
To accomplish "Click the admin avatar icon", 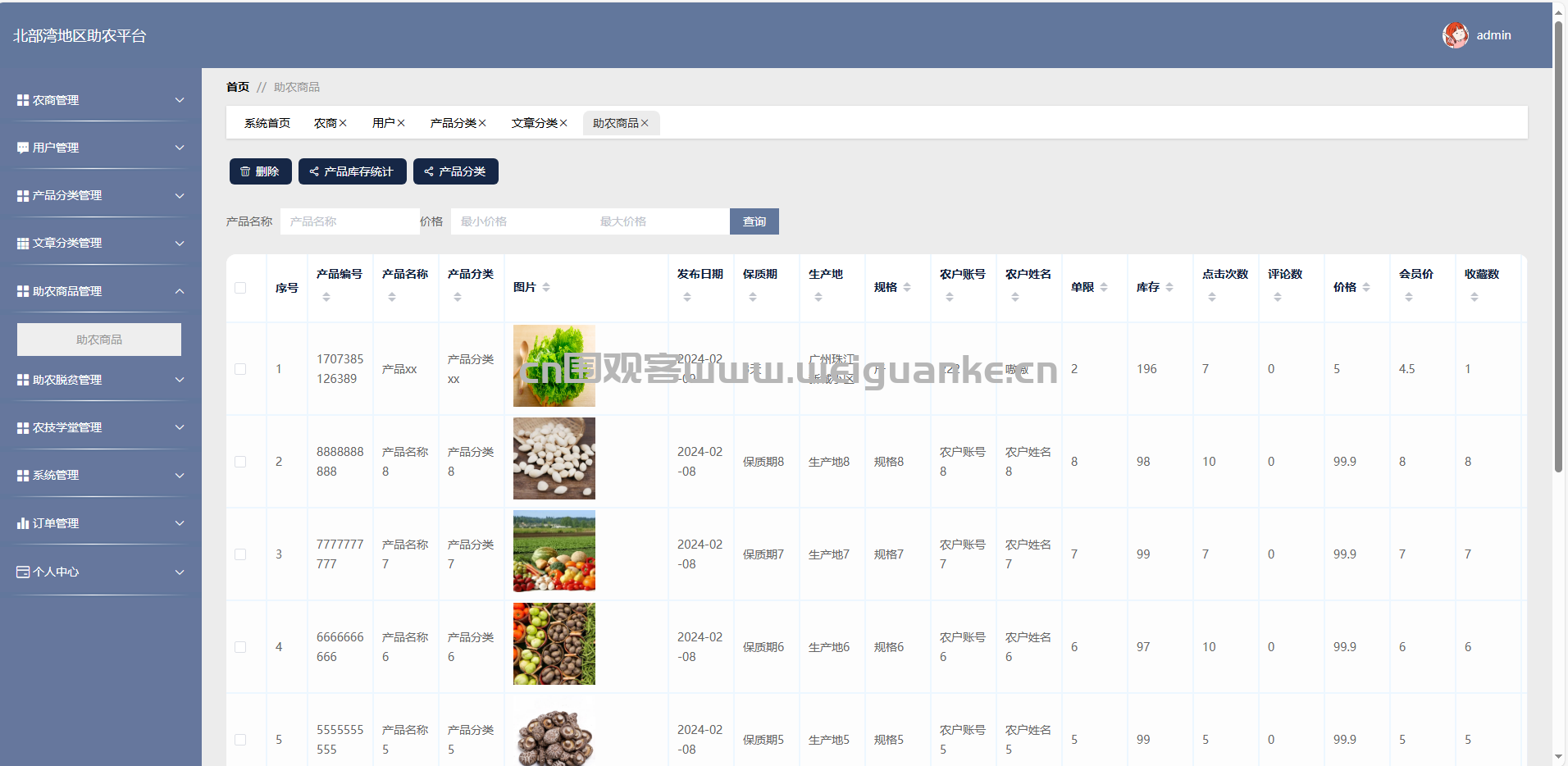I will 1456,35.
